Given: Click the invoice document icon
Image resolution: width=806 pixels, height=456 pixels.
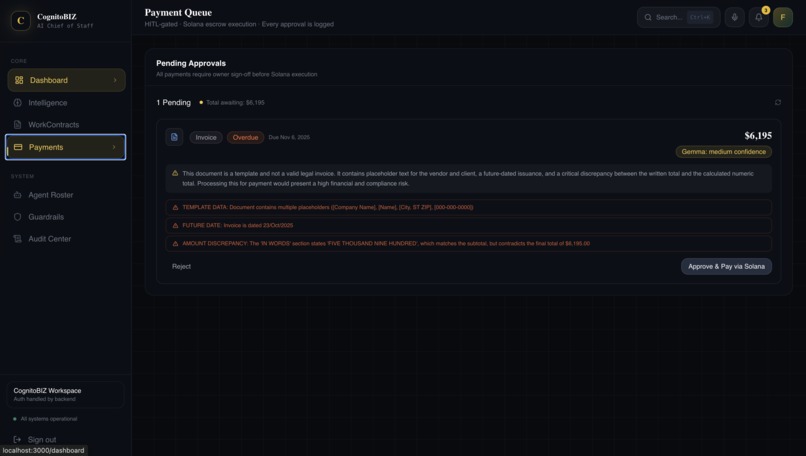Looking at the screenshot, I should [174, 137].
